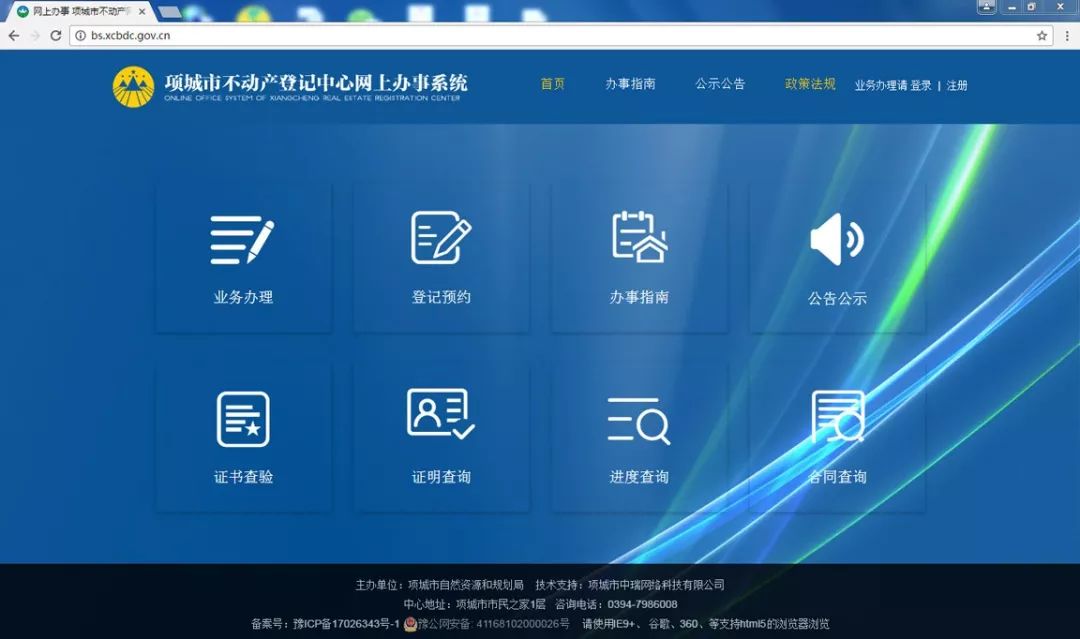Open the 业务办理 (Business Handling) icon
This screenshot has width=1080, height=639.
[x=242, y=240]
